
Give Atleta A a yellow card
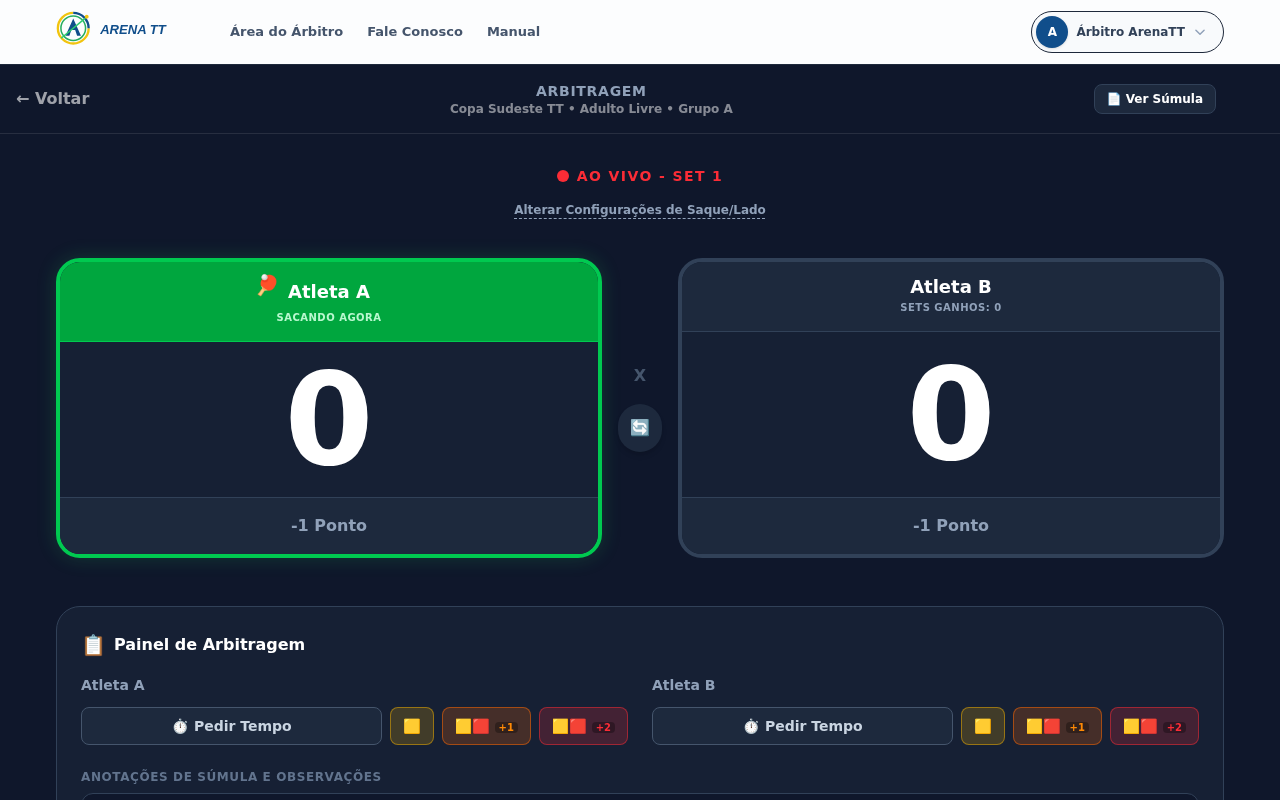412,726
